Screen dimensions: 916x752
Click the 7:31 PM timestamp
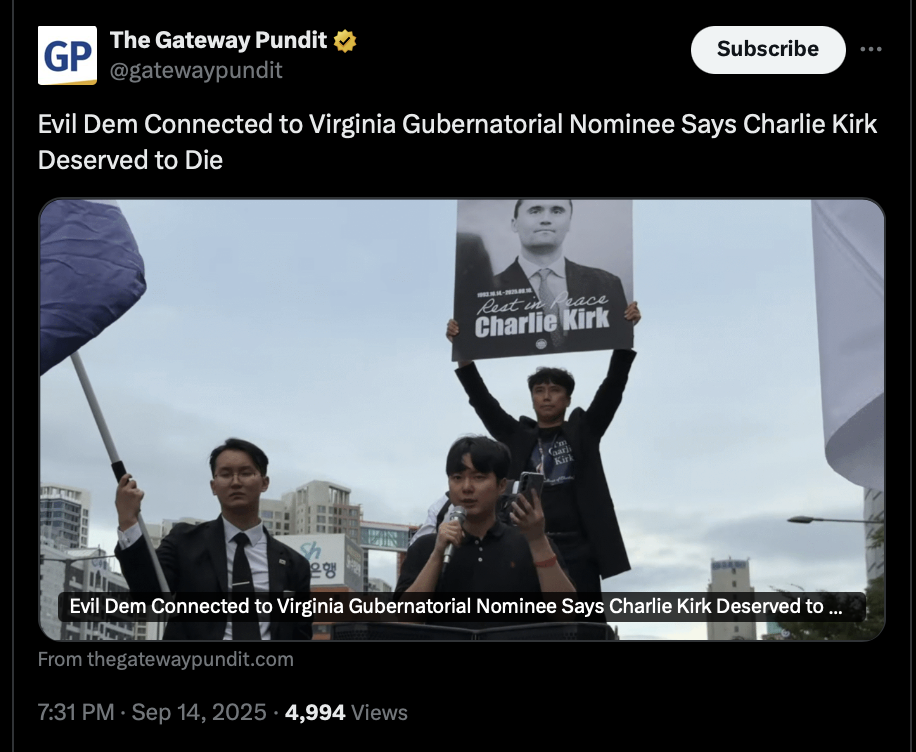(x=76, y=712)
